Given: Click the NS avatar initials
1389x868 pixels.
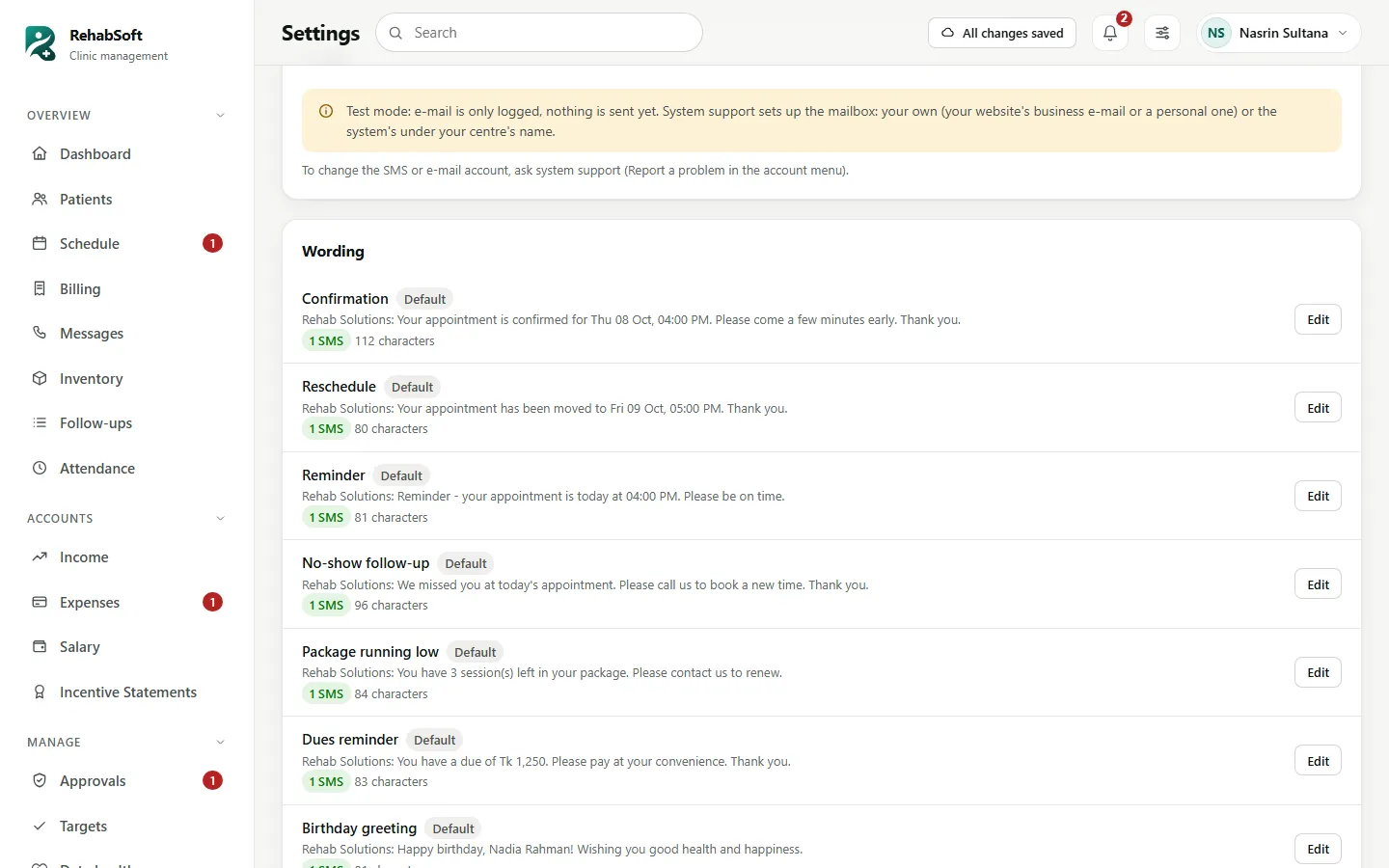Looking at the screenshot, I should [x=1216, y=33].
